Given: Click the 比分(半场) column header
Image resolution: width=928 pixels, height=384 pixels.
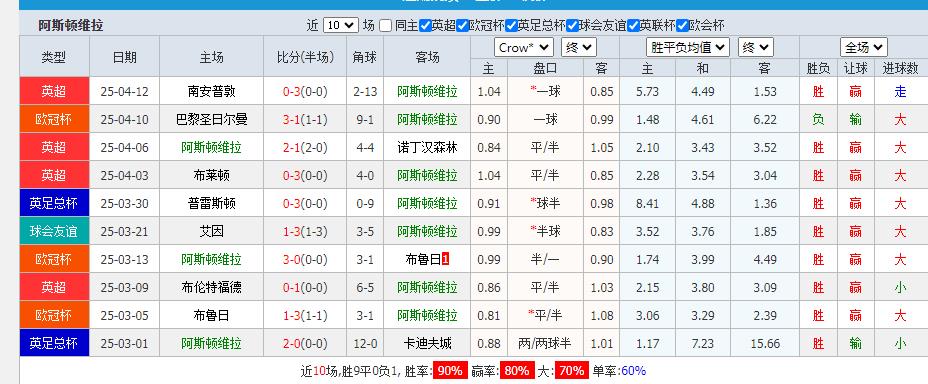Looking at the screenshot, I should tap(305, 57).
